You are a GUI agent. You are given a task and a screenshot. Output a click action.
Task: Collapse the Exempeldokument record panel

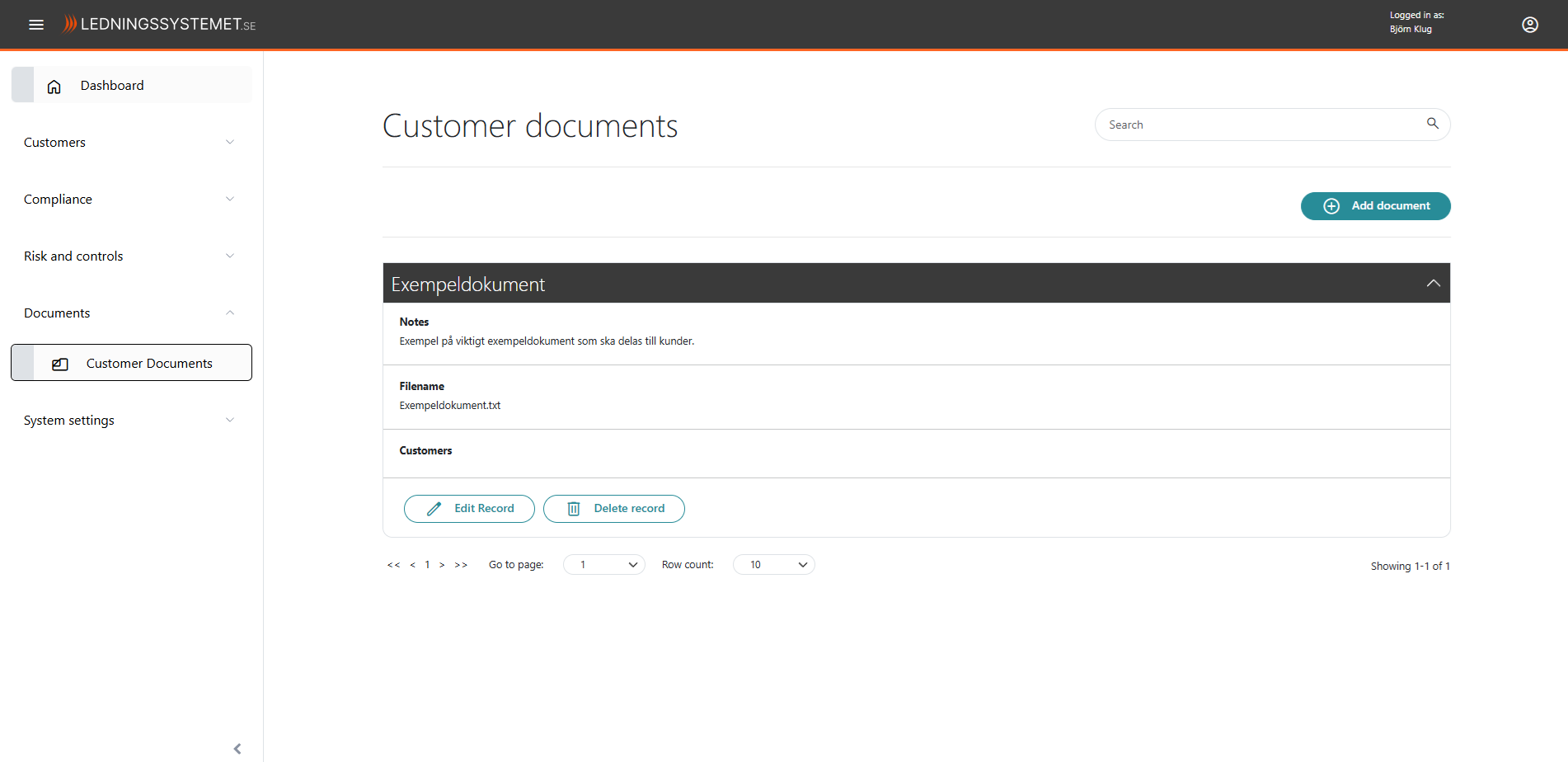click(x=1433, y=284)
